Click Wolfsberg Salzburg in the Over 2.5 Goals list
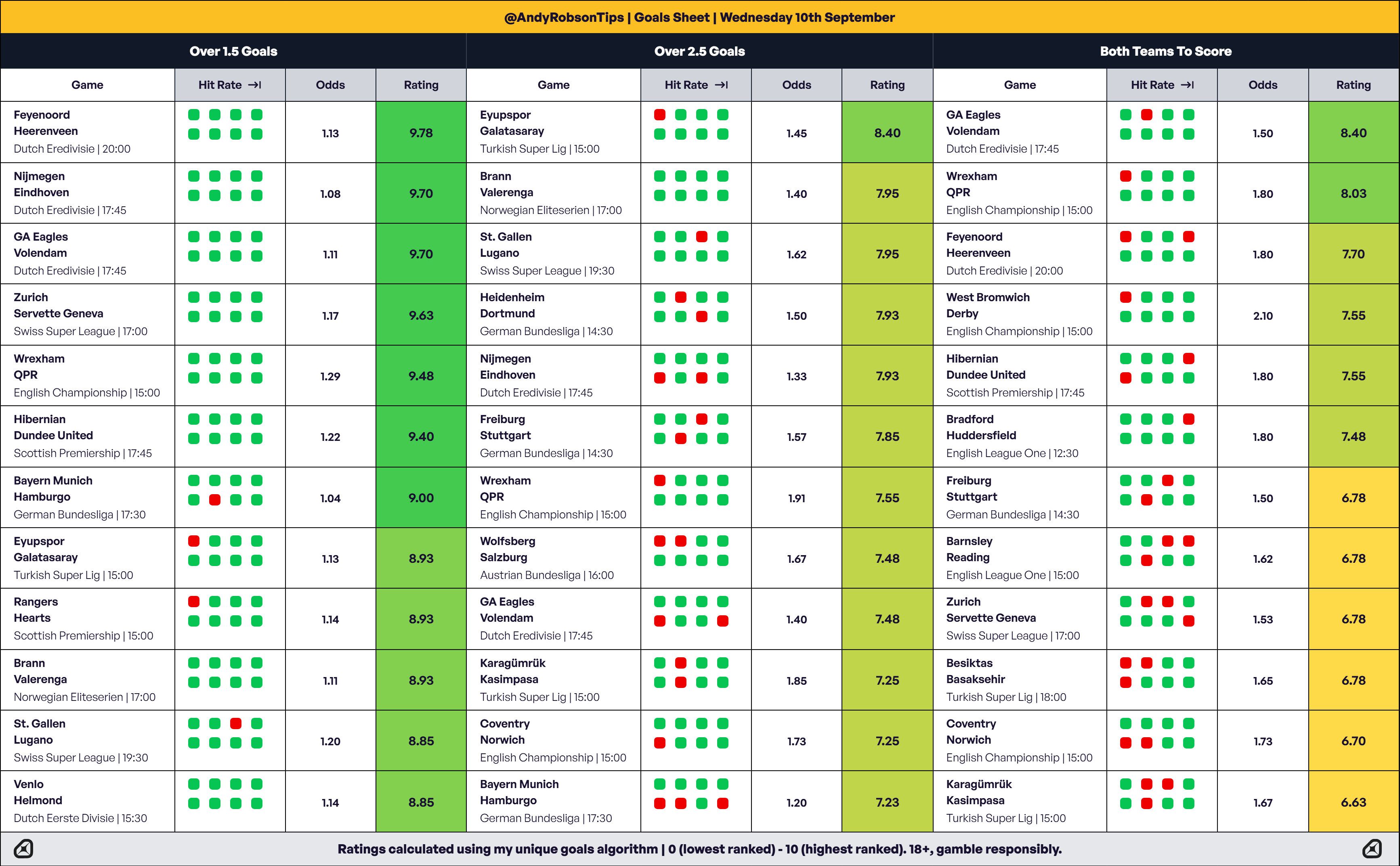Screen dimensions: 1400x866 pos(553,558)
